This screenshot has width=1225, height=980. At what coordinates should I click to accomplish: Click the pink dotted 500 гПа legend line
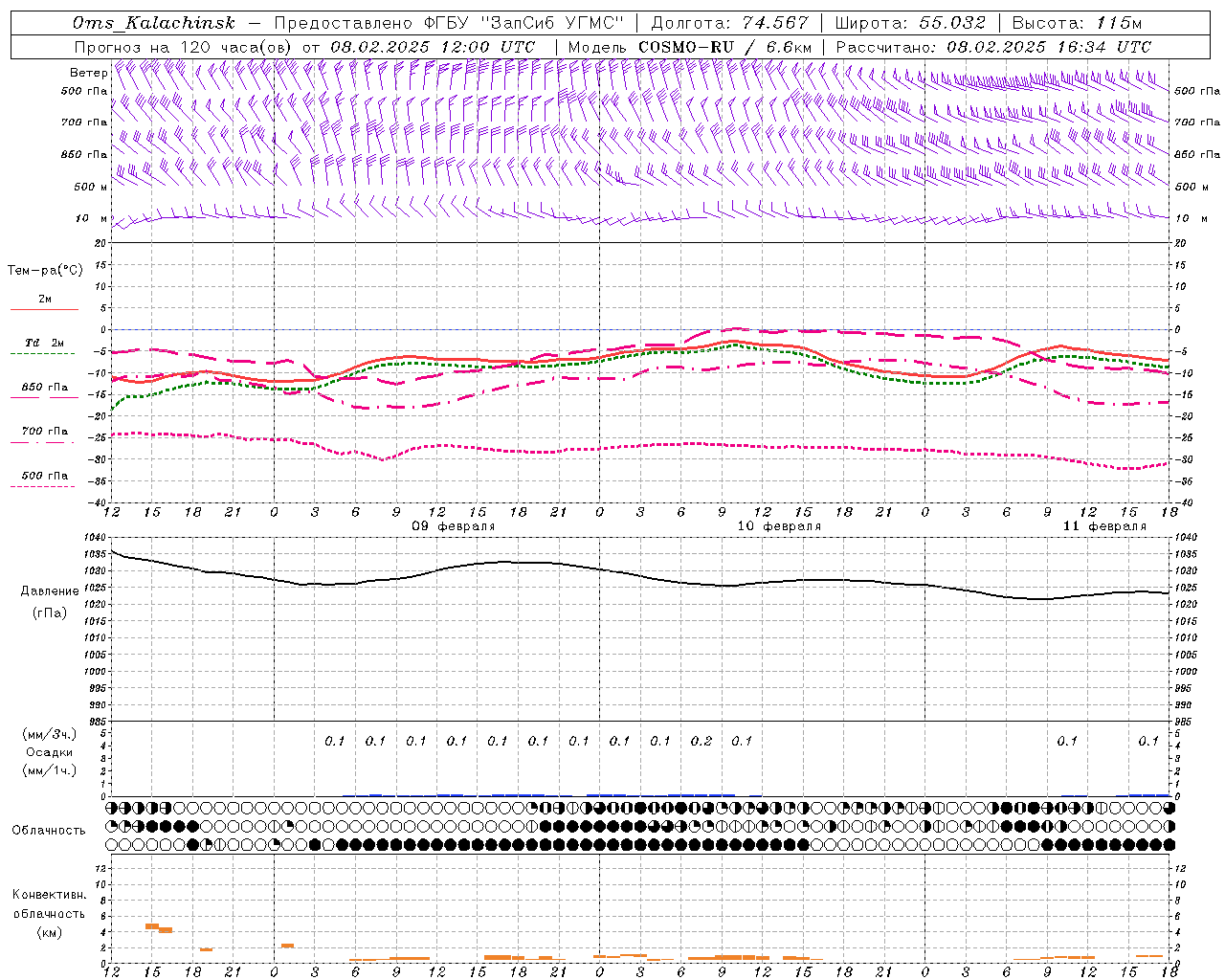tap(42, 487)
